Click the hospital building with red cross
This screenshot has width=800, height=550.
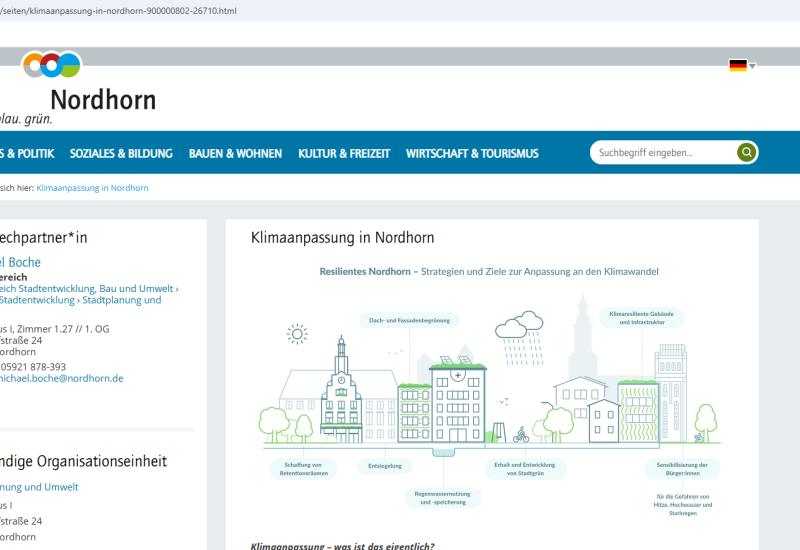pos(457,400)
